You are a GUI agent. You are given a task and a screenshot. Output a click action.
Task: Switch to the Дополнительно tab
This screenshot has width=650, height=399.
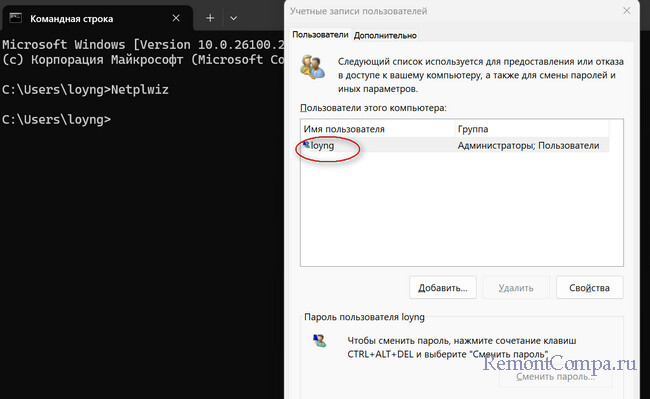pyautogui.click(x=385, y=36)
